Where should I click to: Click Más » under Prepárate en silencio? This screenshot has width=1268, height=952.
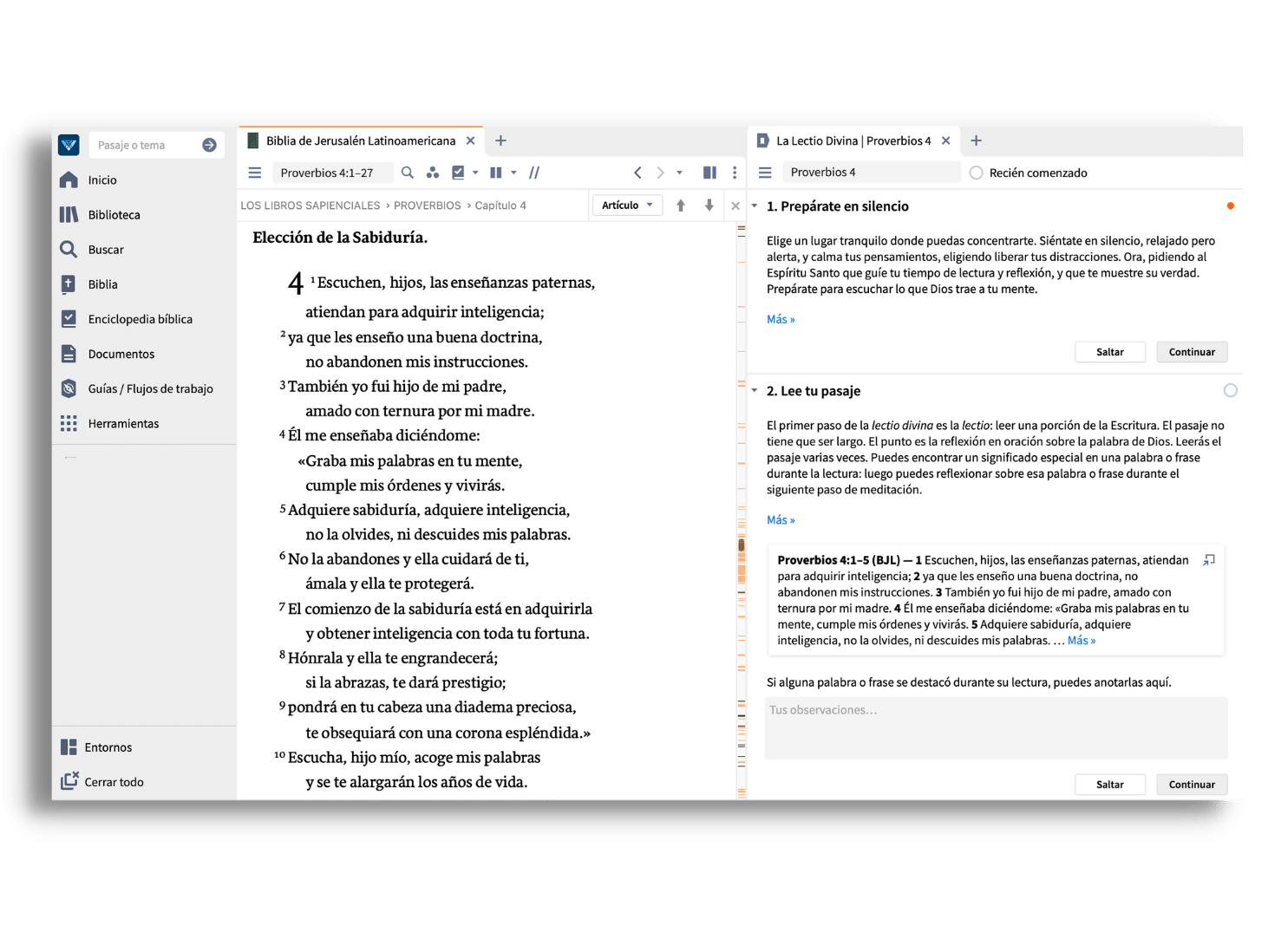[781, 319]
